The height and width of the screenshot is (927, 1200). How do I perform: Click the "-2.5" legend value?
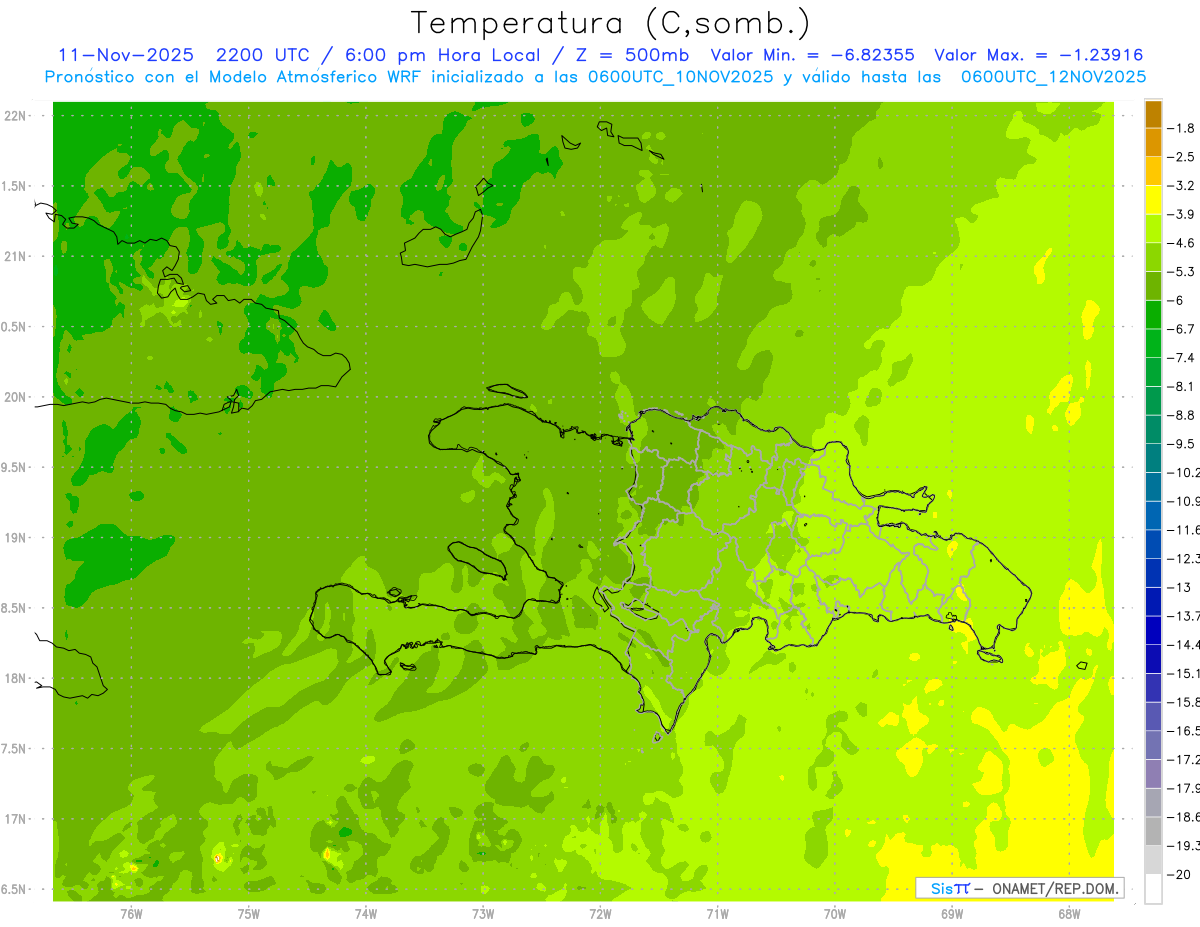[1182, 157]
